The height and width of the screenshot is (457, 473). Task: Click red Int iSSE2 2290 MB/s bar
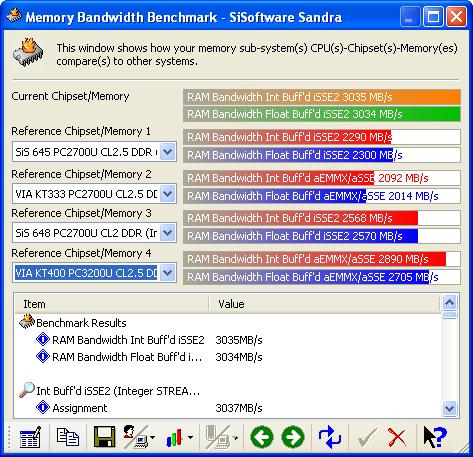pos(322,137)
